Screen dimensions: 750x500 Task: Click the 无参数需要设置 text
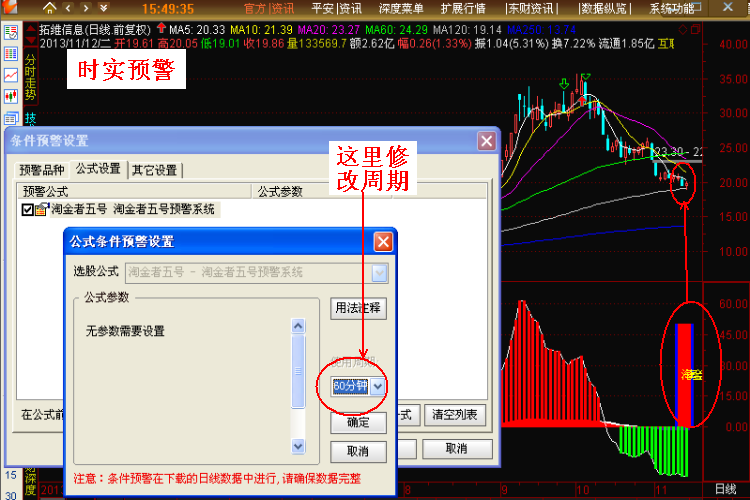125,331
